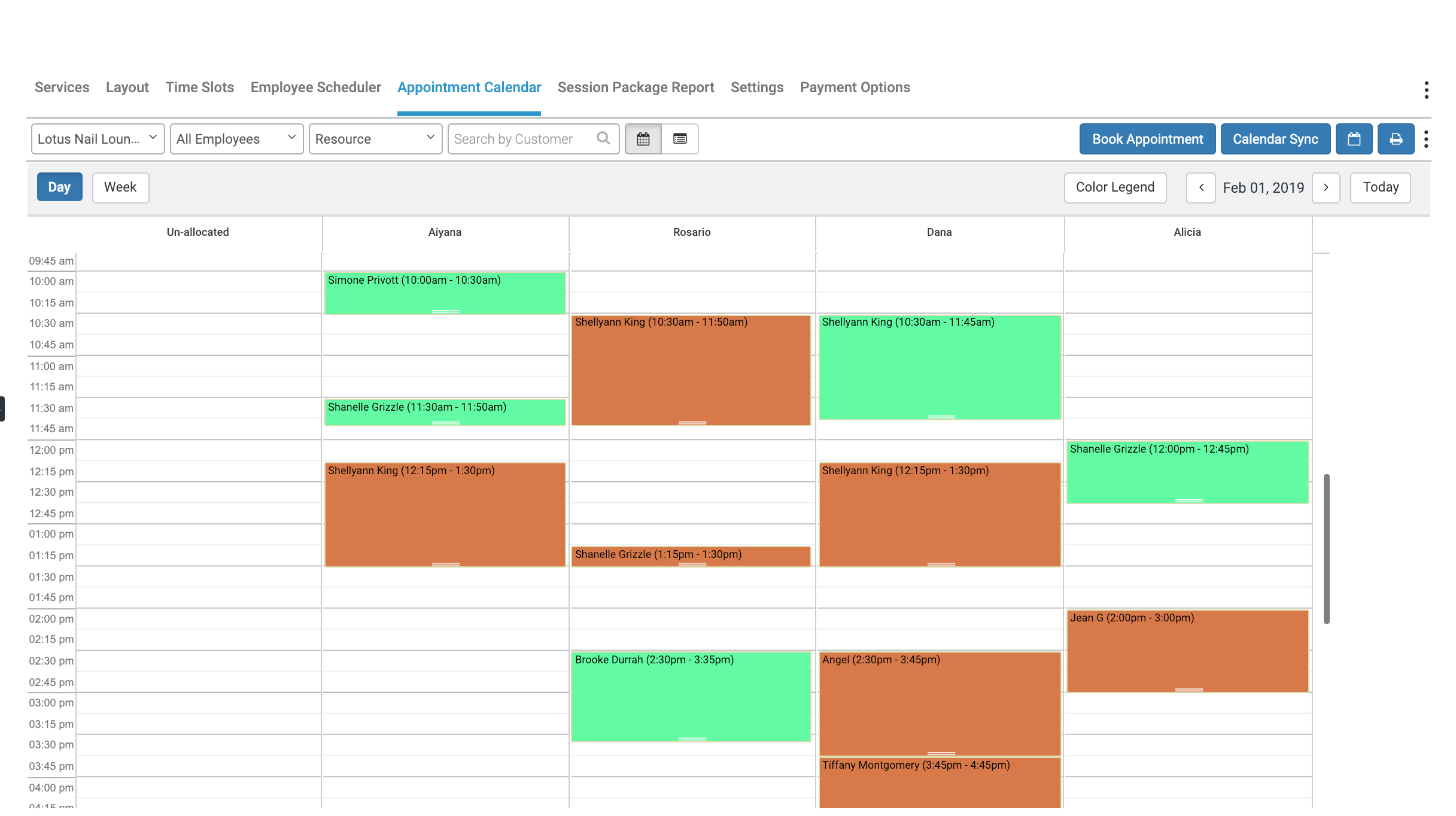Click the print icon button

[1396, 139]
